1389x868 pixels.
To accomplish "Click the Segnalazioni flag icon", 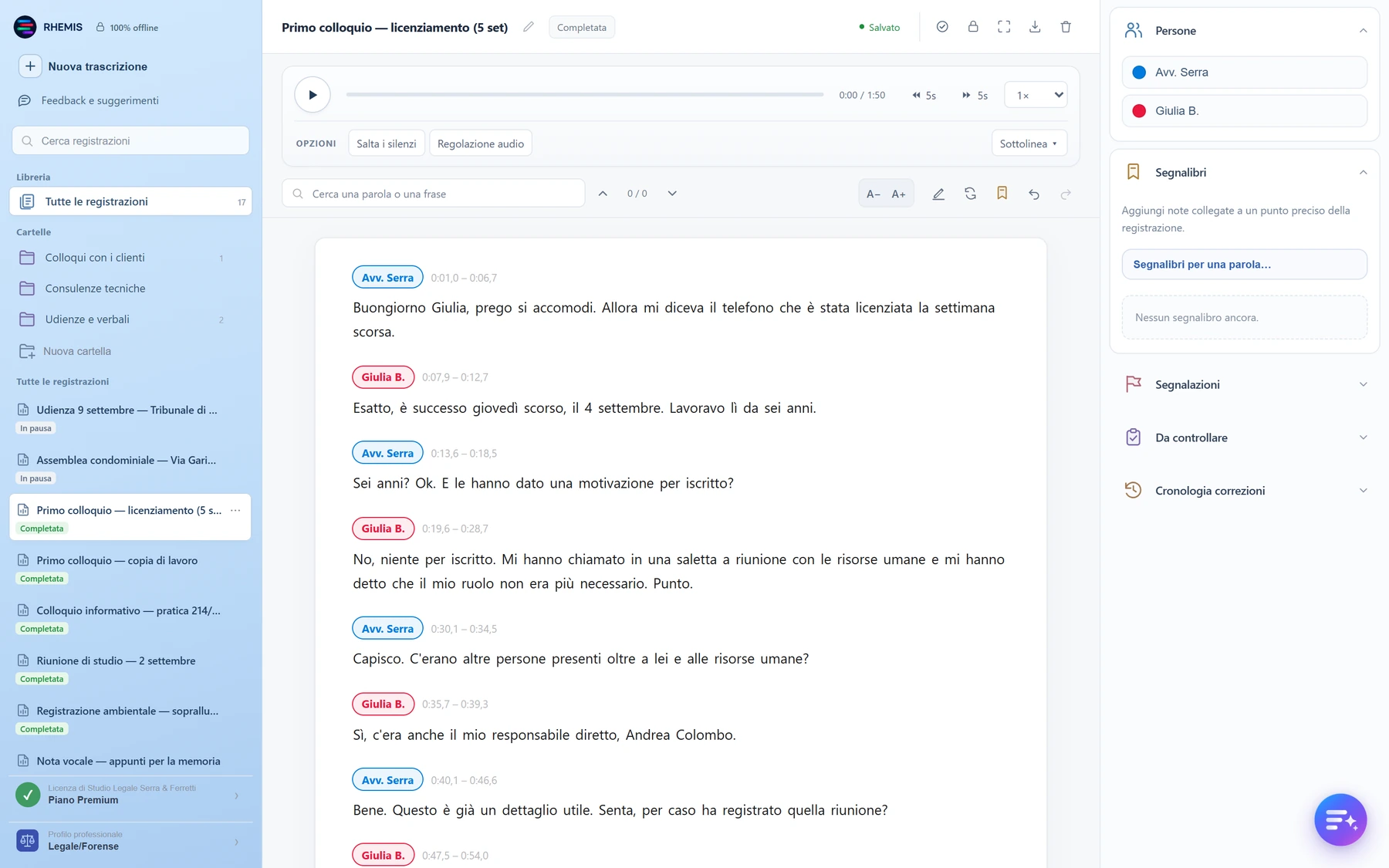I will (1133, 384).
